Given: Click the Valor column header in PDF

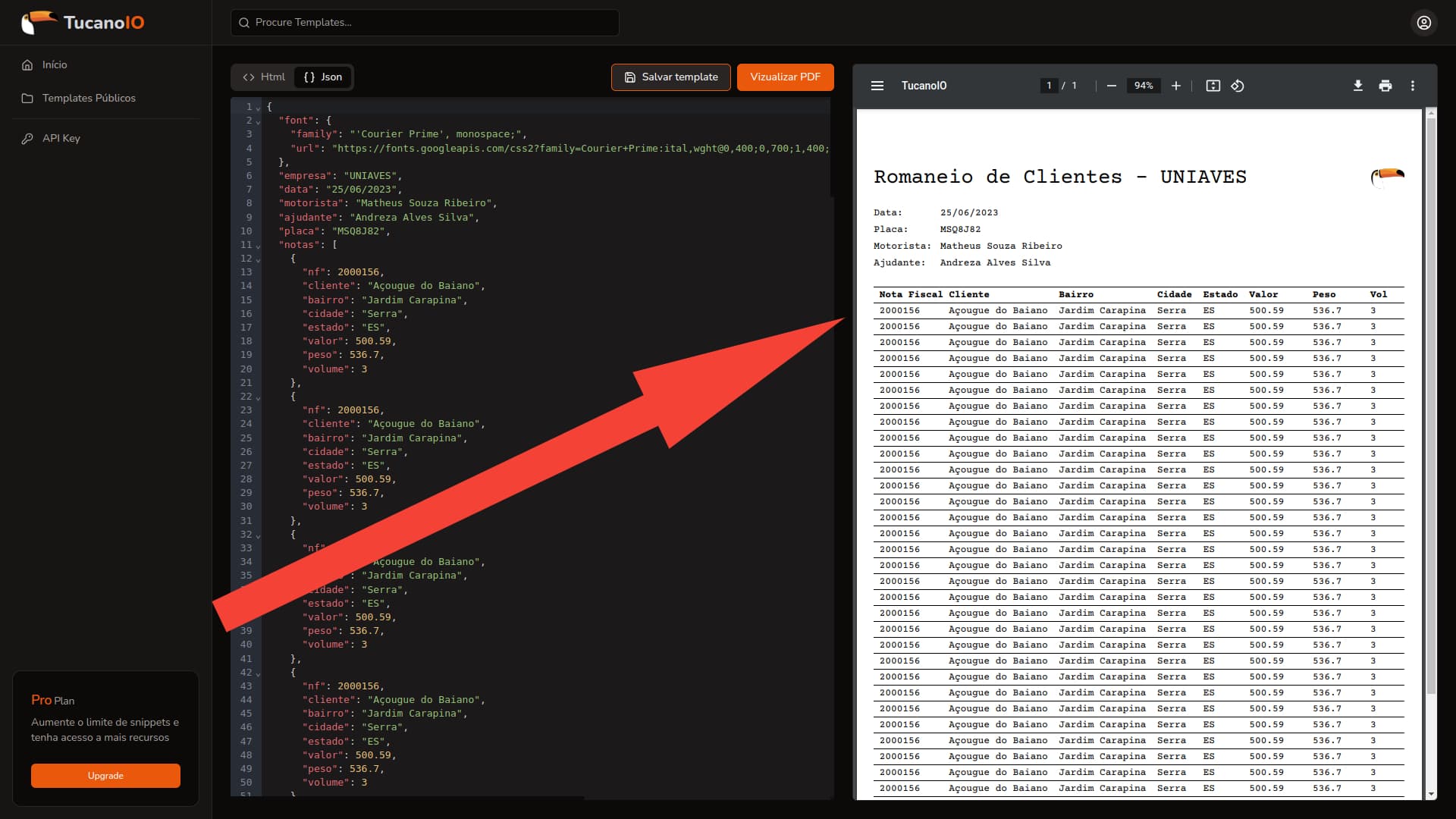Looking at the screenshot, I should (1263, 294).
